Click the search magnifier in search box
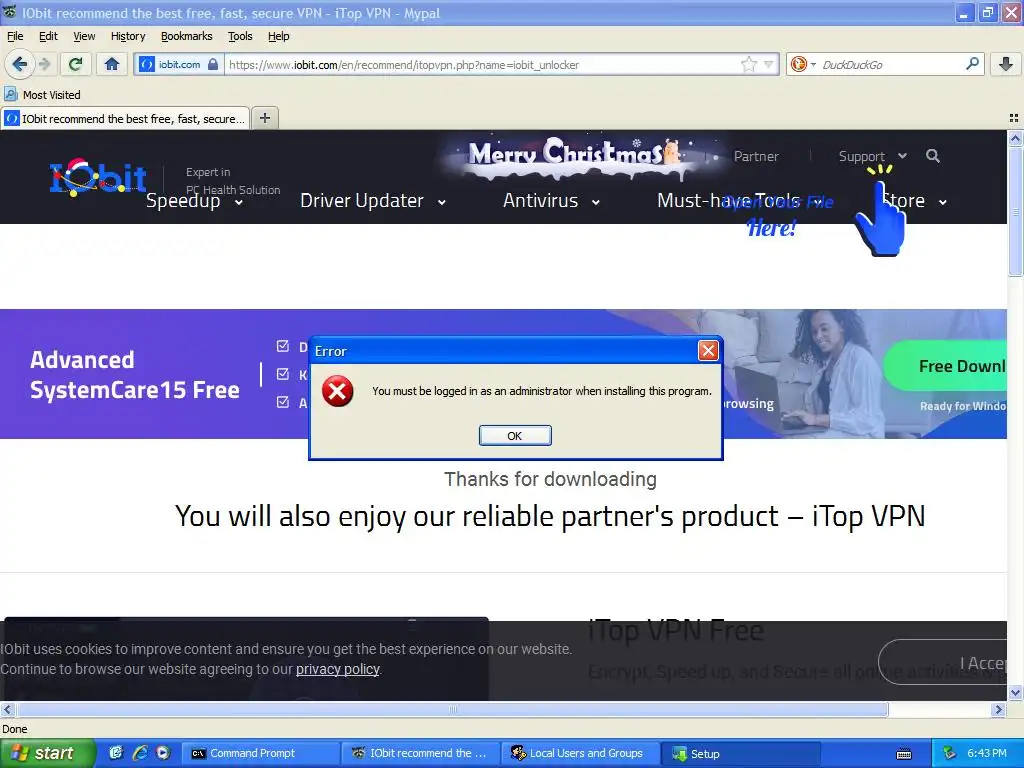Image resolution: width=1024 pixels, height=768 pixels. (x=972, y=64)
